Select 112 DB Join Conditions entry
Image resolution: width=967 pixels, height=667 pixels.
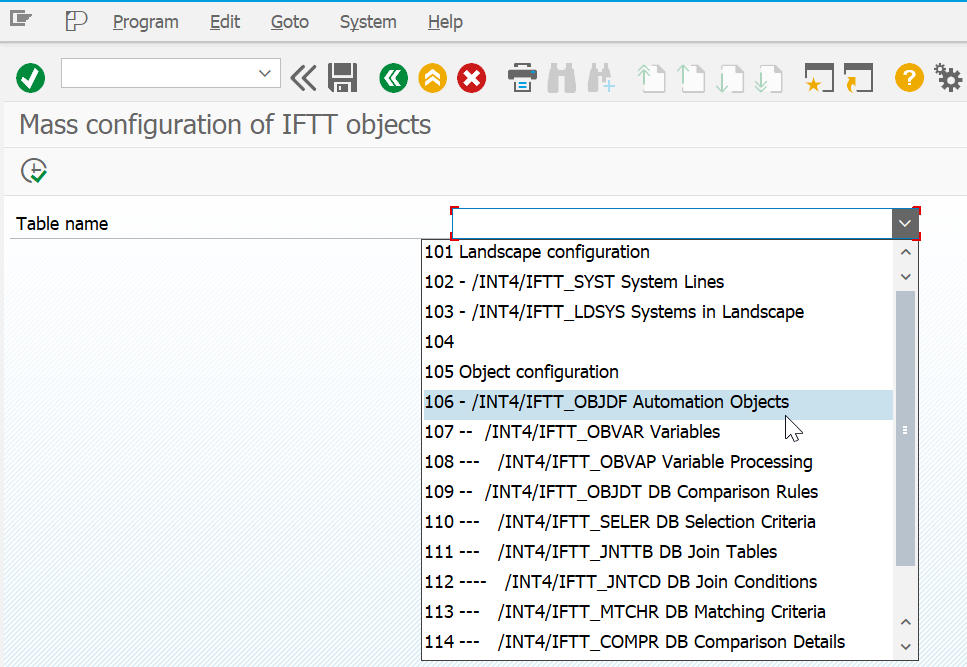pyautogui.click(x=620, y=582)
